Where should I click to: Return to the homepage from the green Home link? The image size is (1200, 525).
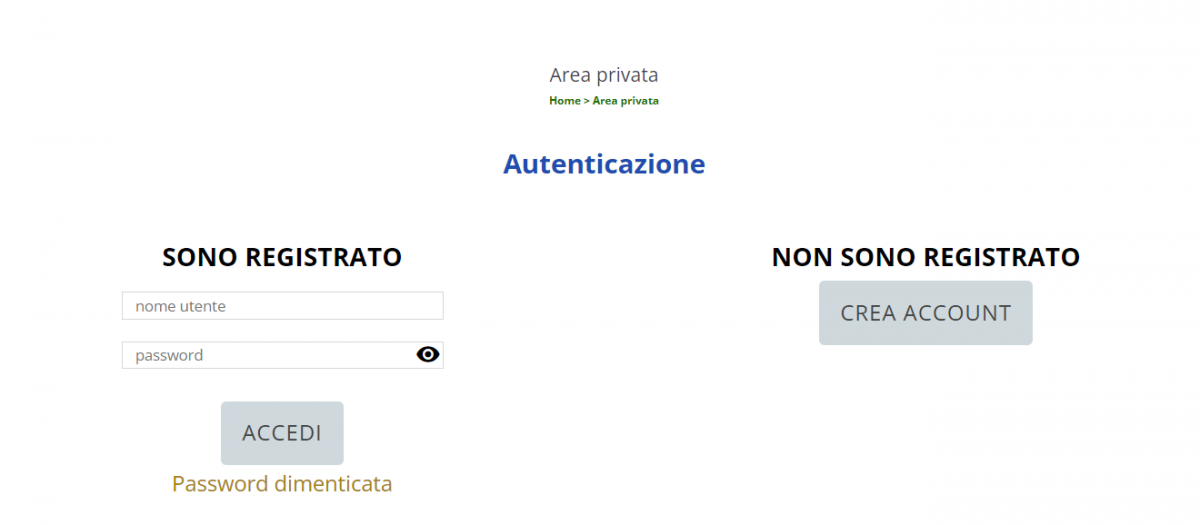coord(564,101)
